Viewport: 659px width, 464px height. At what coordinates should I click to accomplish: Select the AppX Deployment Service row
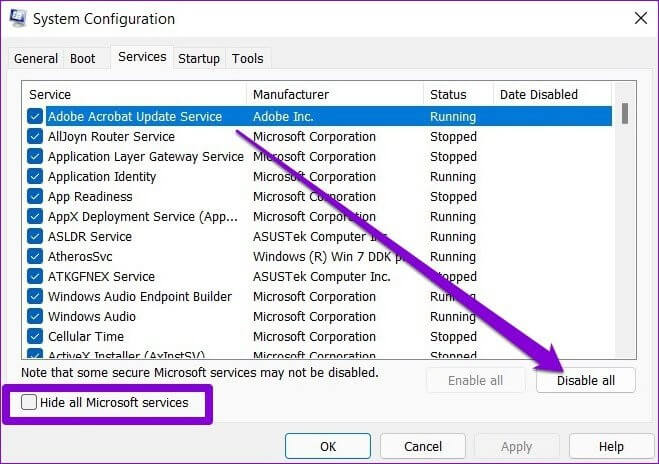point(319,216)
